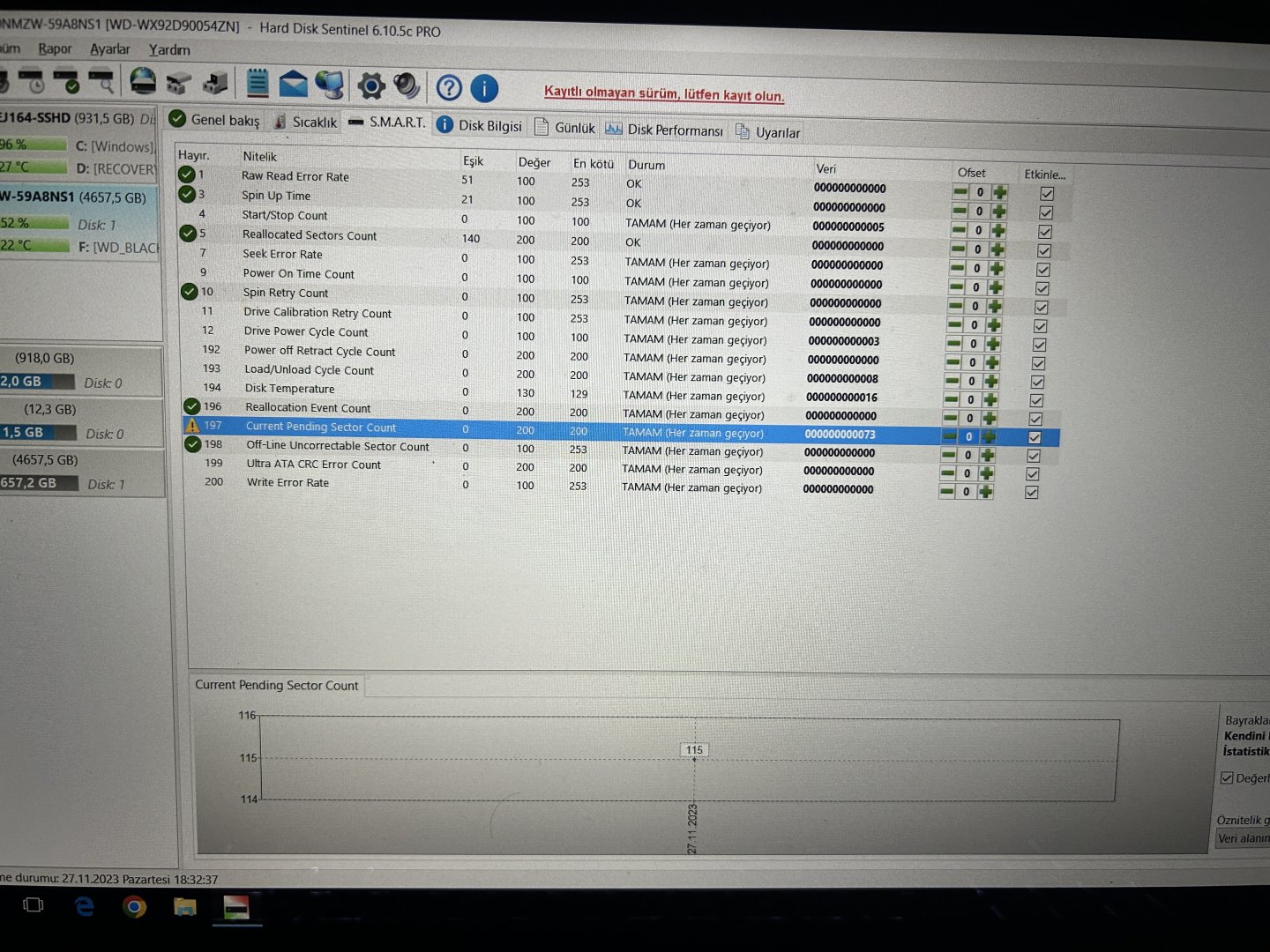Switch to the Disk Performansı tab

click(x=664, y=130)
